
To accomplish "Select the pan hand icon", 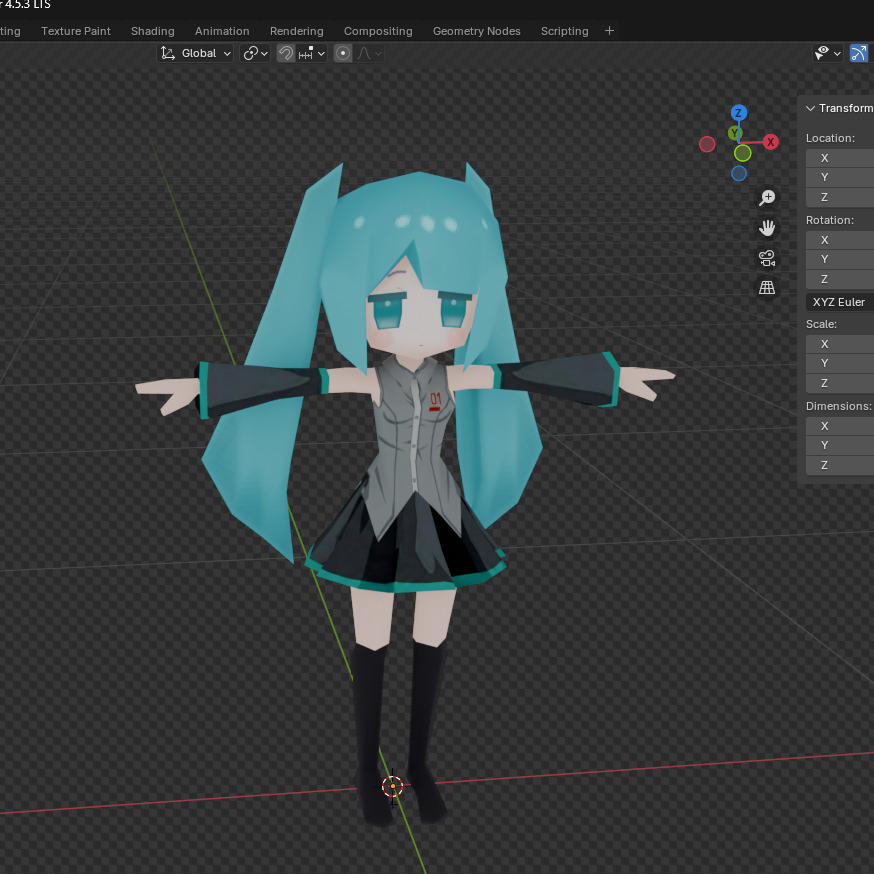I will point(767,227).
